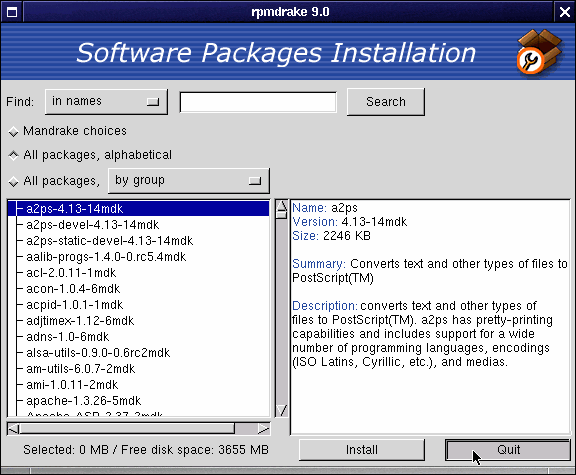Click the Search button

click(x=386, y=102)
